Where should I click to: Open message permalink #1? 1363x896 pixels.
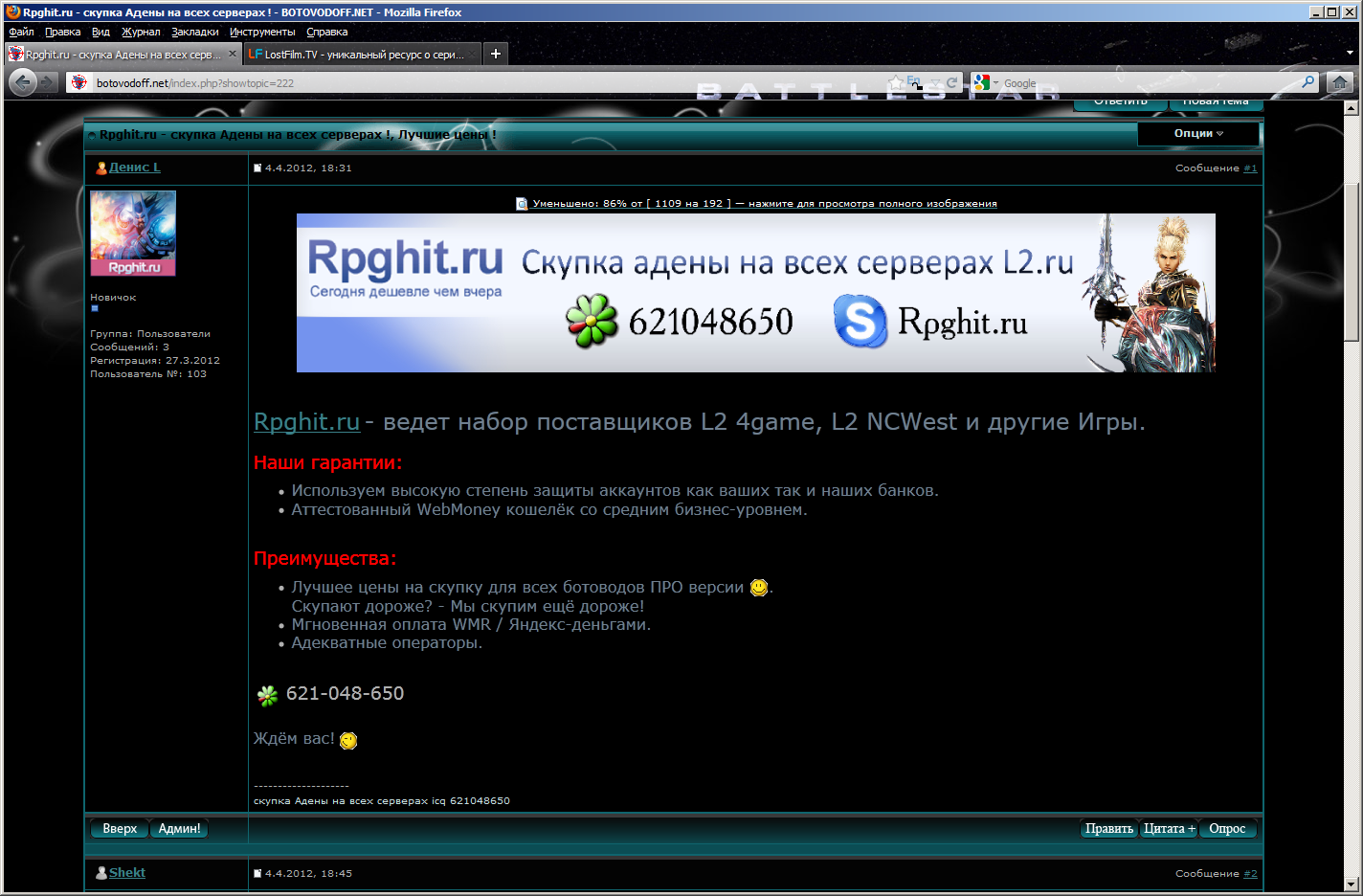pos(1250,168)
